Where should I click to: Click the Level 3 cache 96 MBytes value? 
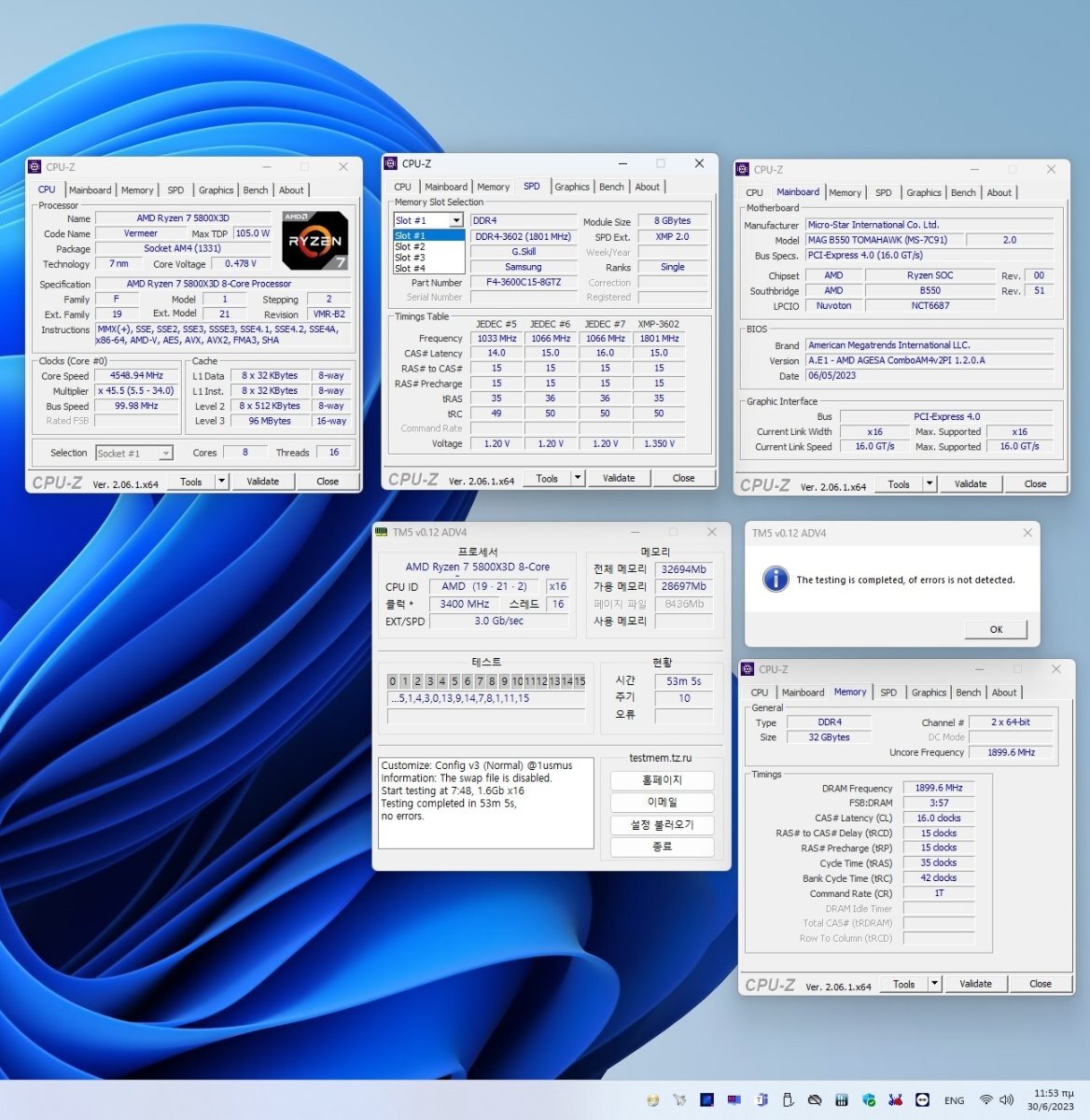[x=270, y=421]
